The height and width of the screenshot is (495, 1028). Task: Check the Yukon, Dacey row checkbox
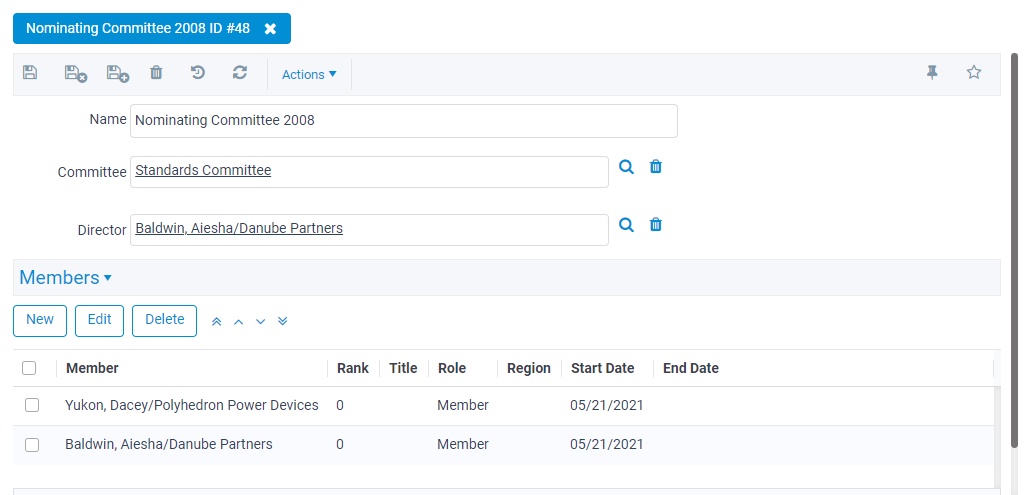click(32, 406)
